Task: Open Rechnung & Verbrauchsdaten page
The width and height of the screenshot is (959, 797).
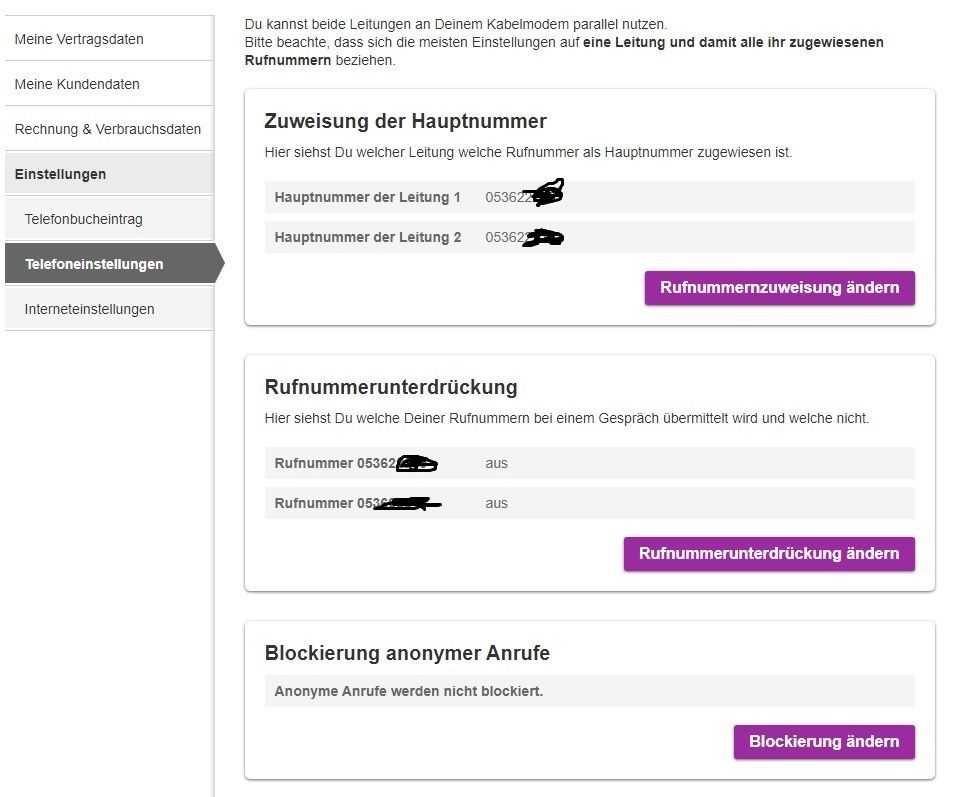Action: [x=107, y=129]
